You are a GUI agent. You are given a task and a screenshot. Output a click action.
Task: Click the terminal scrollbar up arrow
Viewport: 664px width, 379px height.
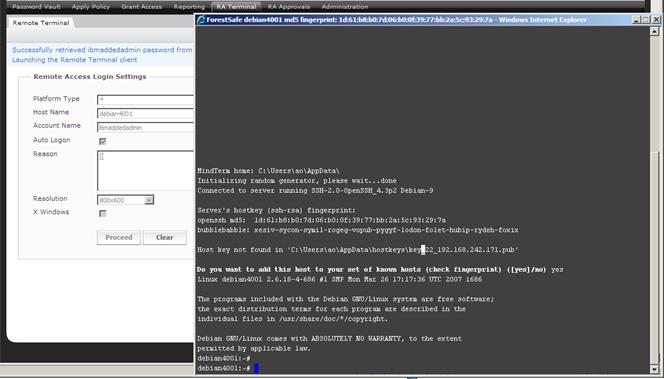click(x=654, y=31)
